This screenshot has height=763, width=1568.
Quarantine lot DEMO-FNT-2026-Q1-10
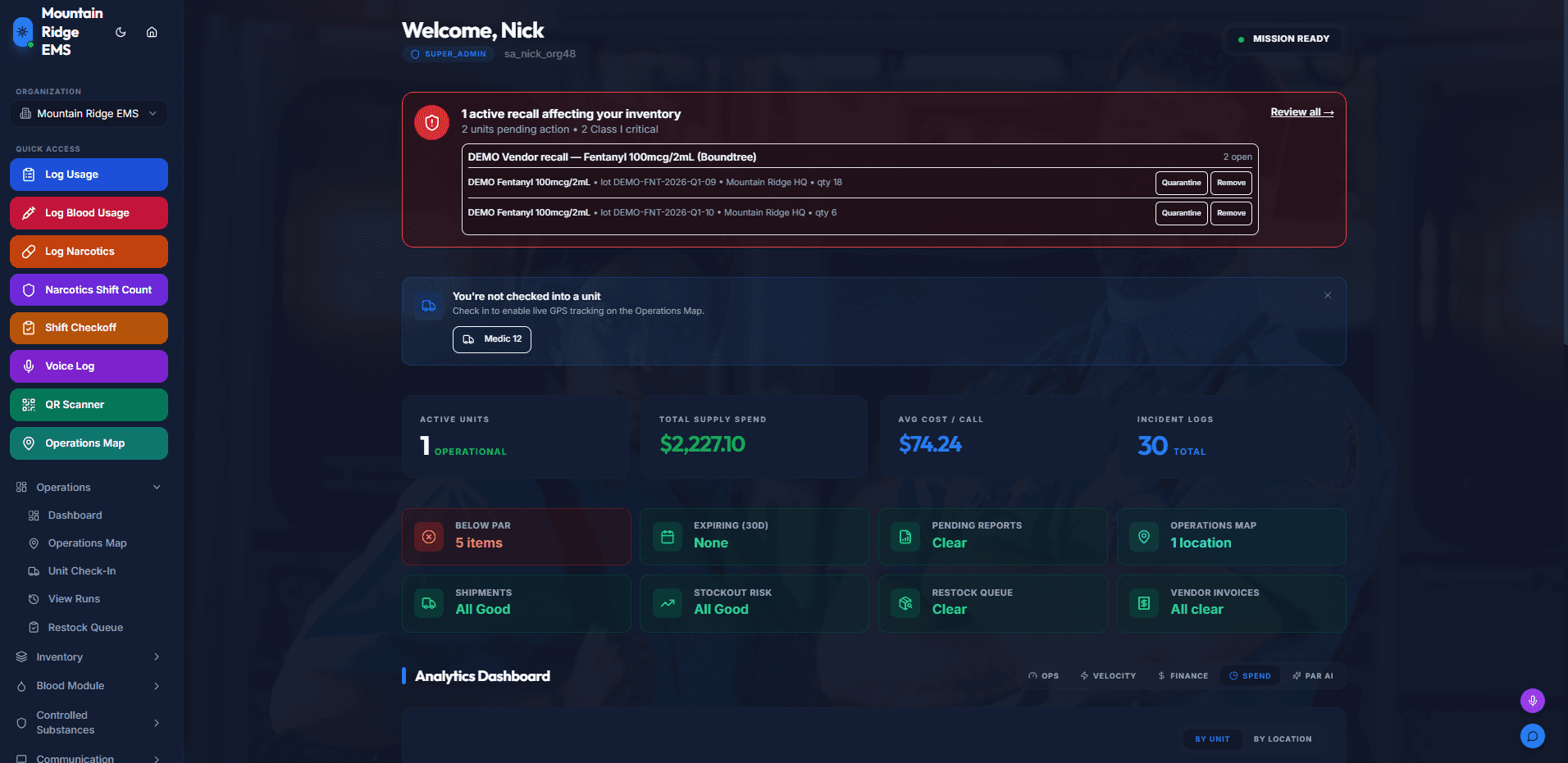[x=1181, y=213]
